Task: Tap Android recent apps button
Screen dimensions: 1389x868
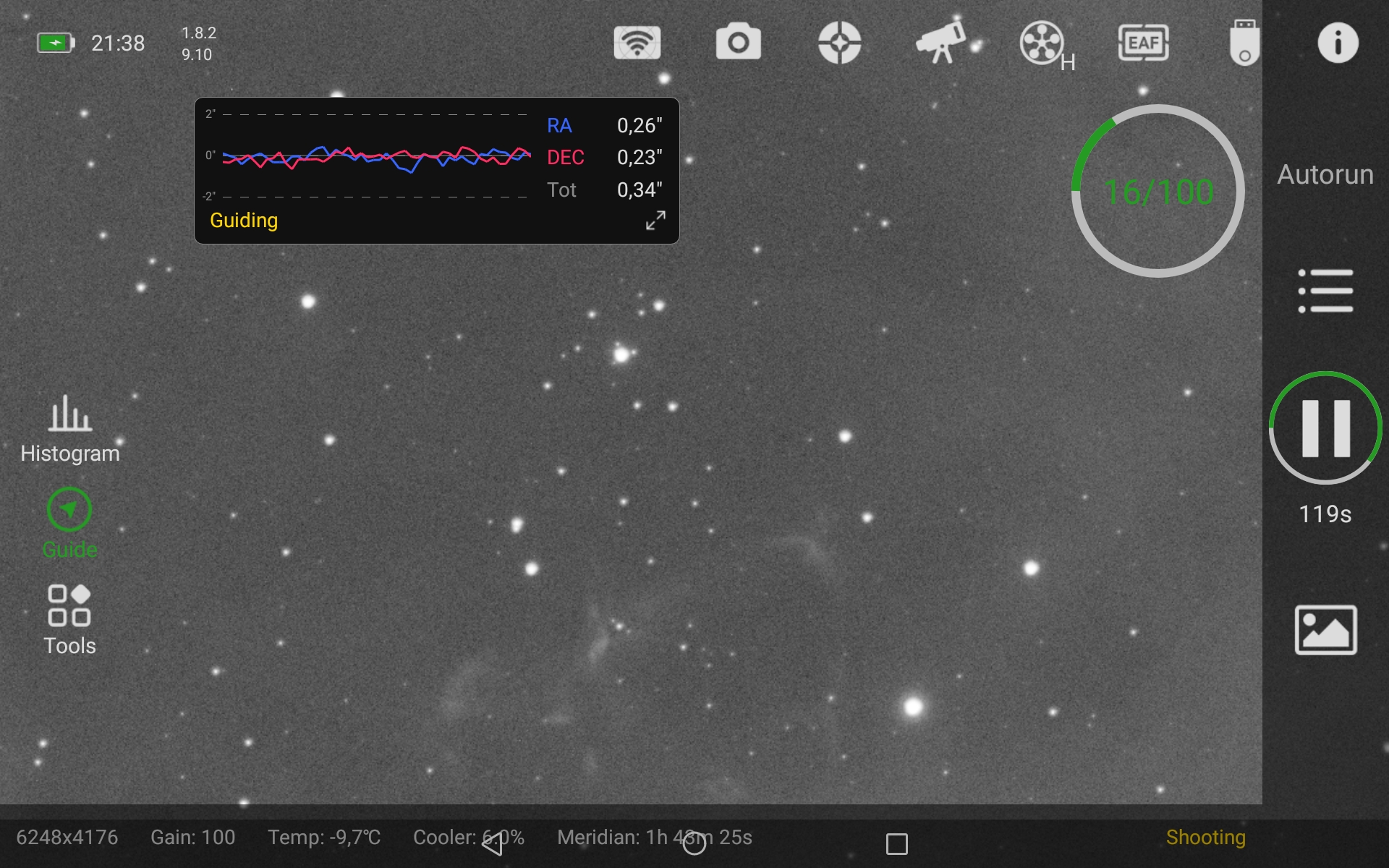Action: pyautogui.click(x=897, y=844)
